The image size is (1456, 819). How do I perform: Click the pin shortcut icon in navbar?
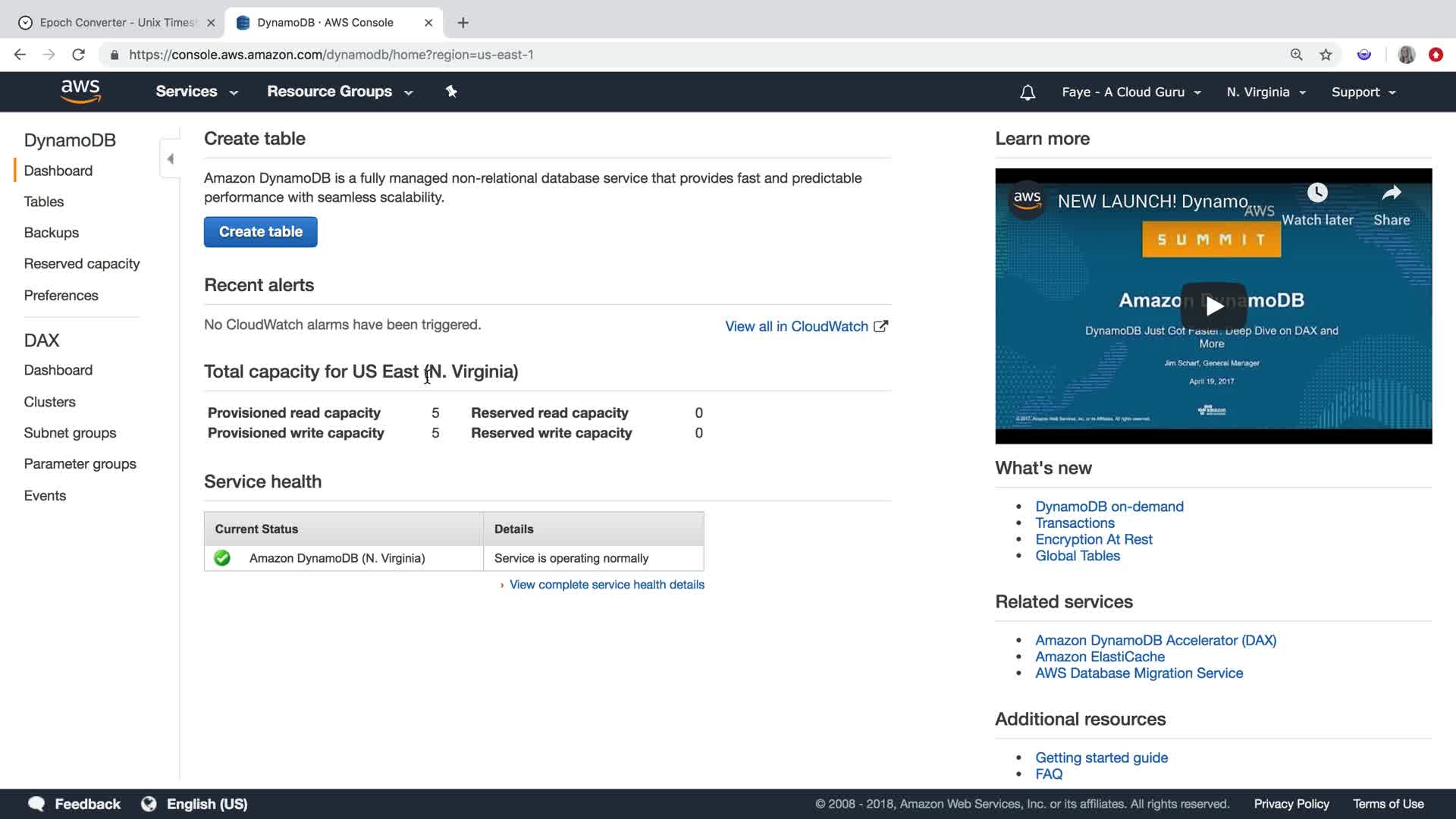[451, 92]
